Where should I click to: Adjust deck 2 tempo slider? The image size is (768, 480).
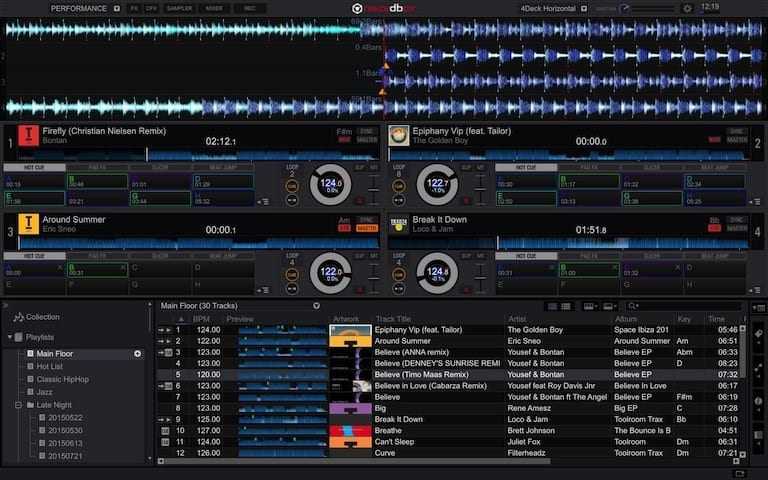480,190
